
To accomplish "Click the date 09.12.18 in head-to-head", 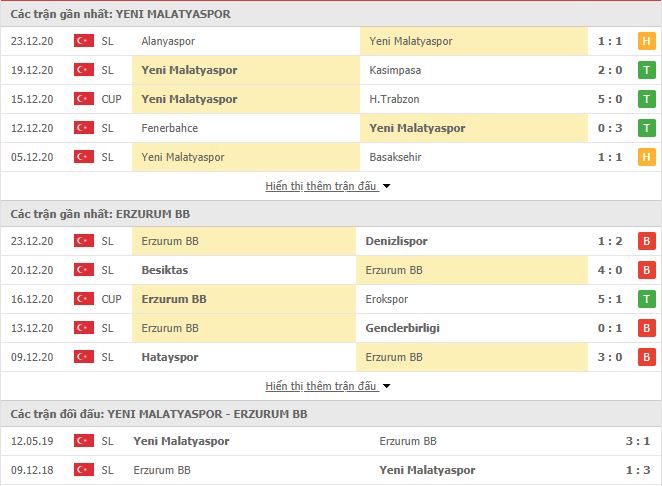I will [32, 470].
